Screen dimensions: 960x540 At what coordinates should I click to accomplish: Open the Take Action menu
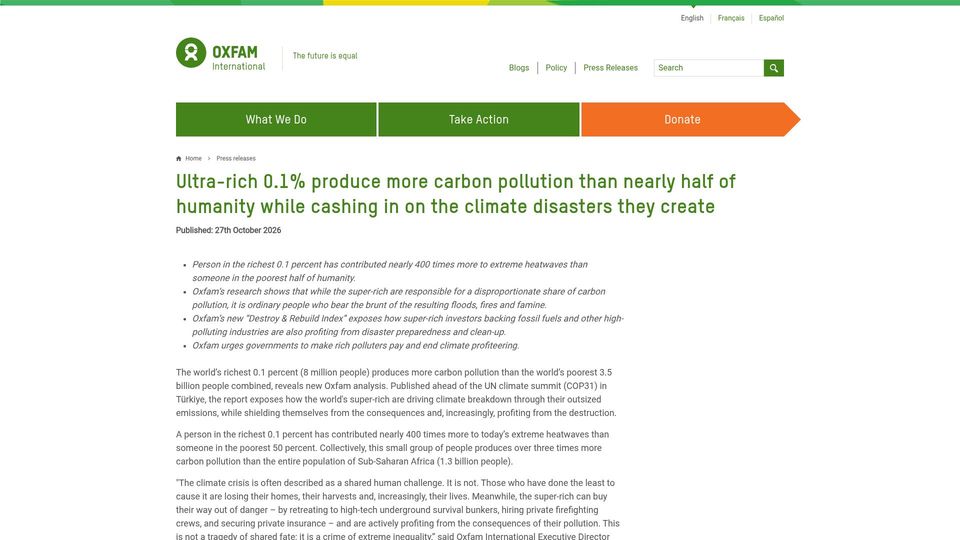pos(479,119)
